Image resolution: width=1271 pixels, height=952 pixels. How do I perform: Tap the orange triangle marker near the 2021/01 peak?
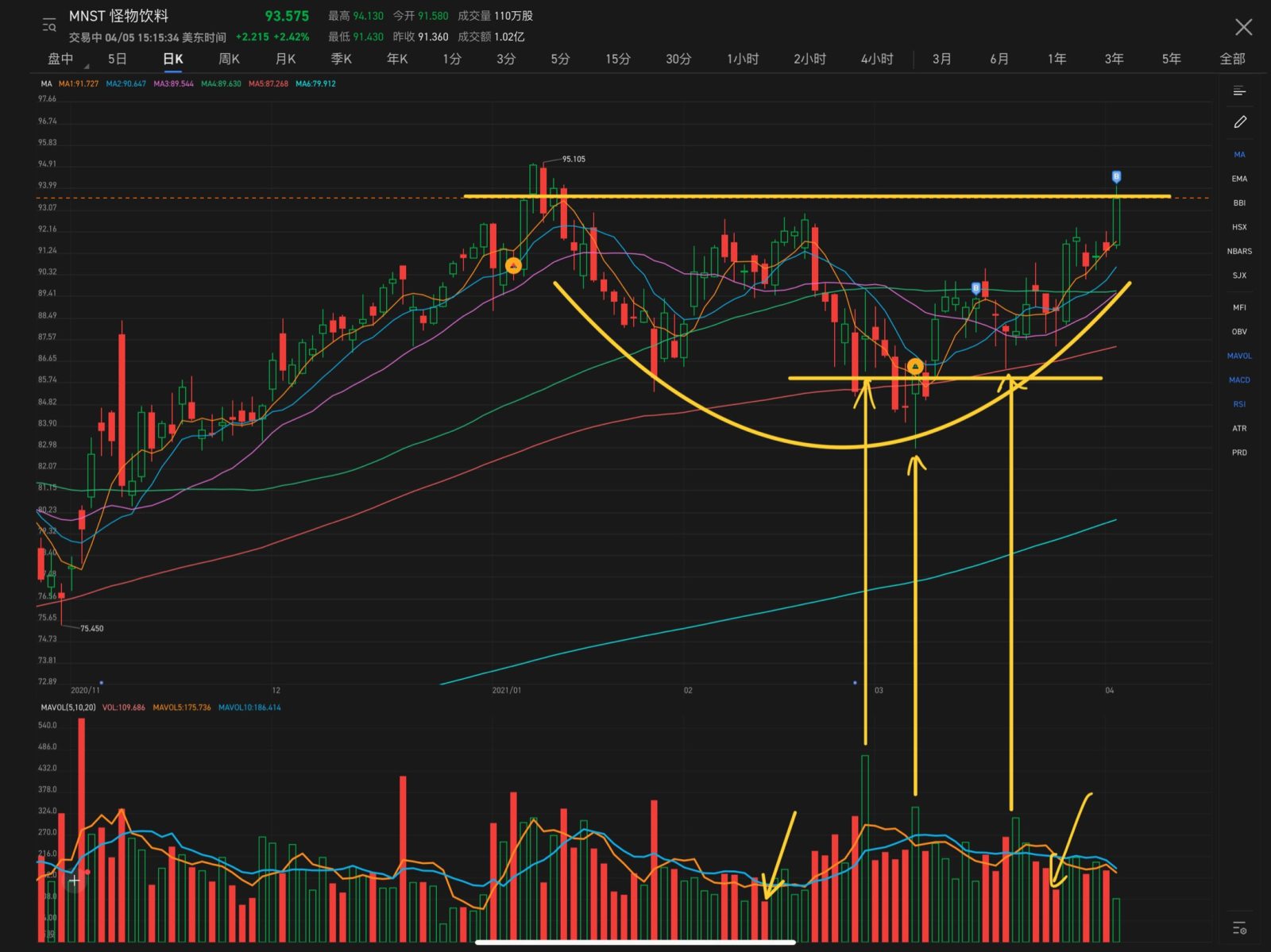[513, 265]
